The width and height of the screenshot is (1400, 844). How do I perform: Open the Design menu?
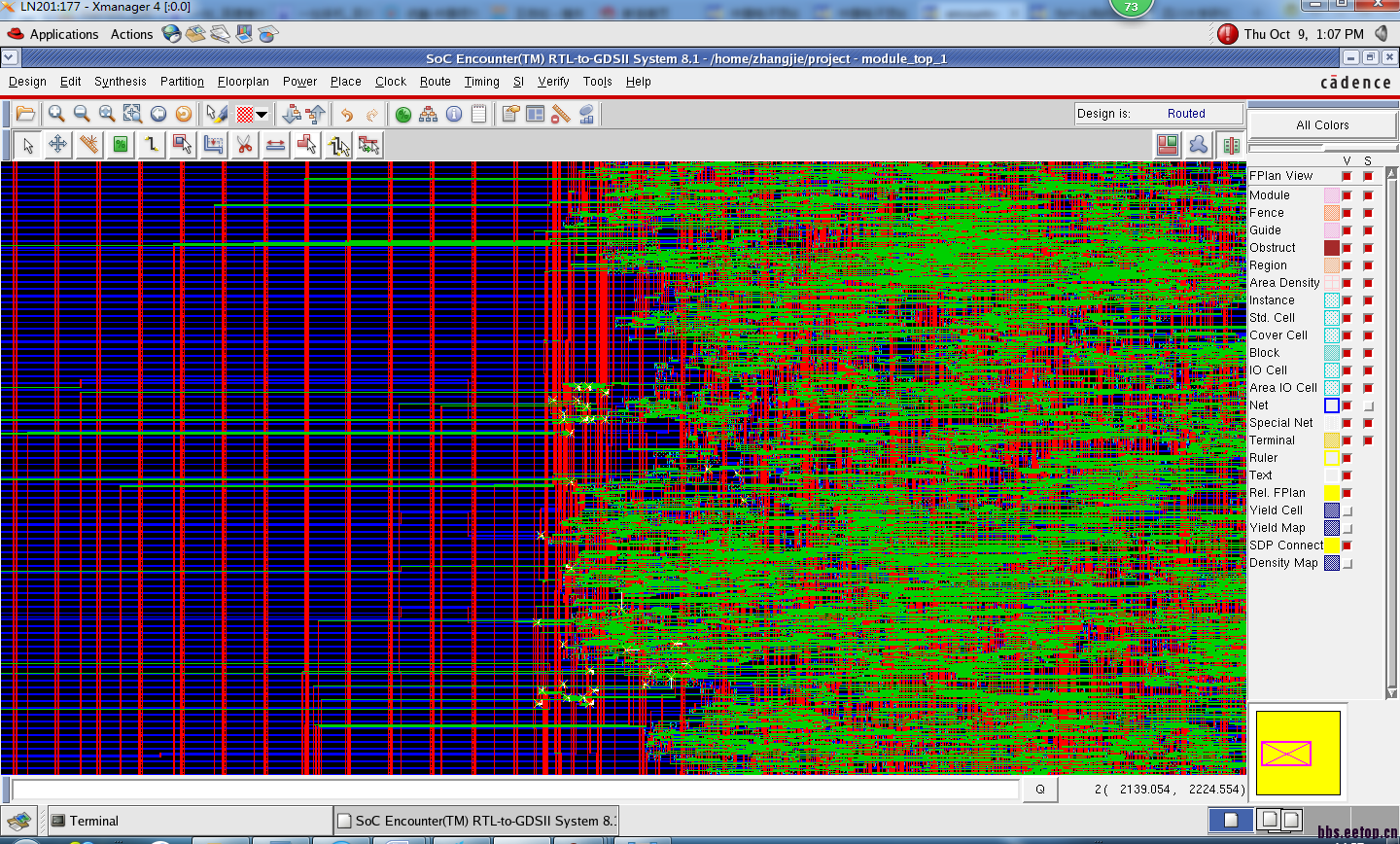[27, 82]
